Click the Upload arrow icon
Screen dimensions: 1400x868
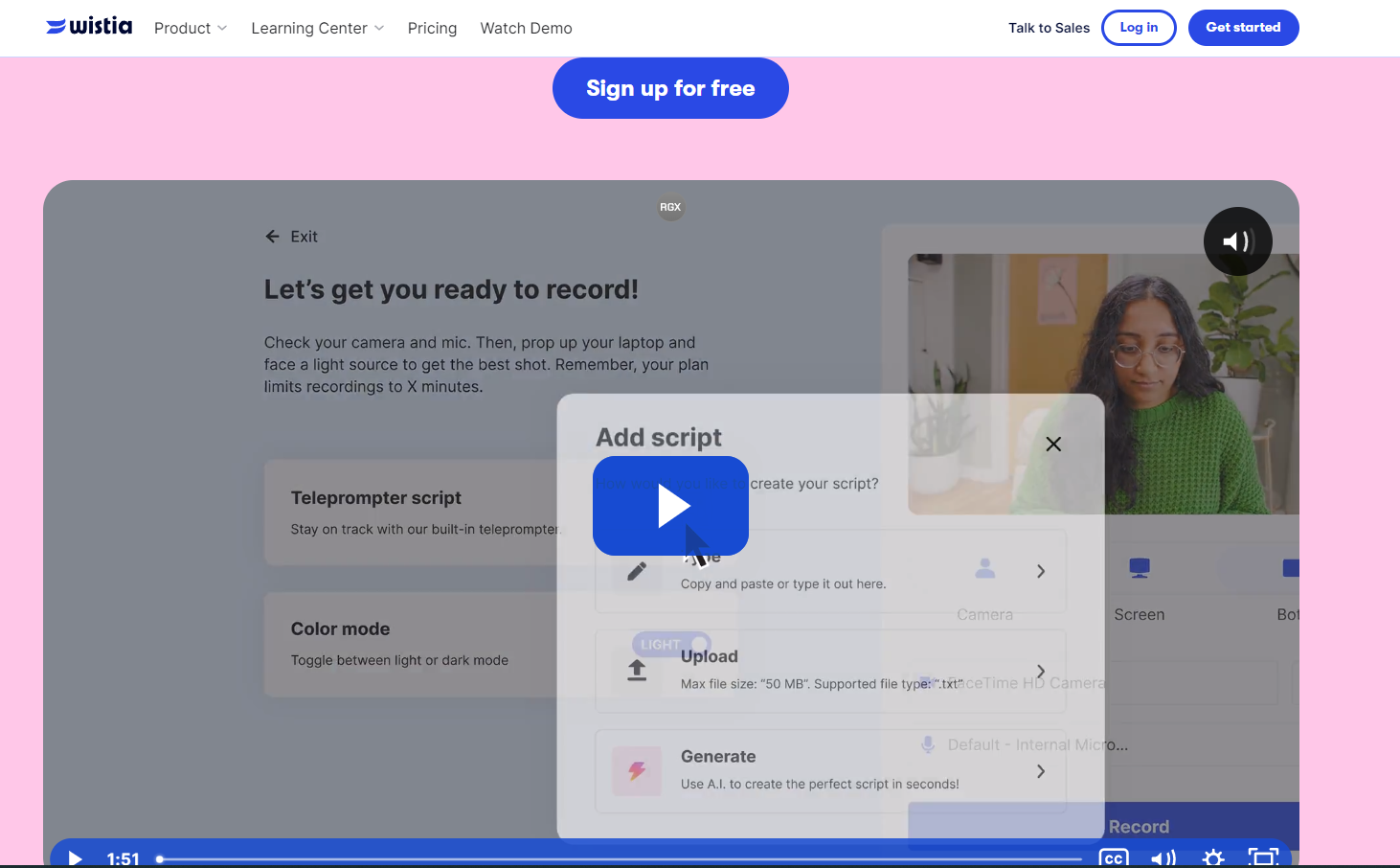click(637, 671)
